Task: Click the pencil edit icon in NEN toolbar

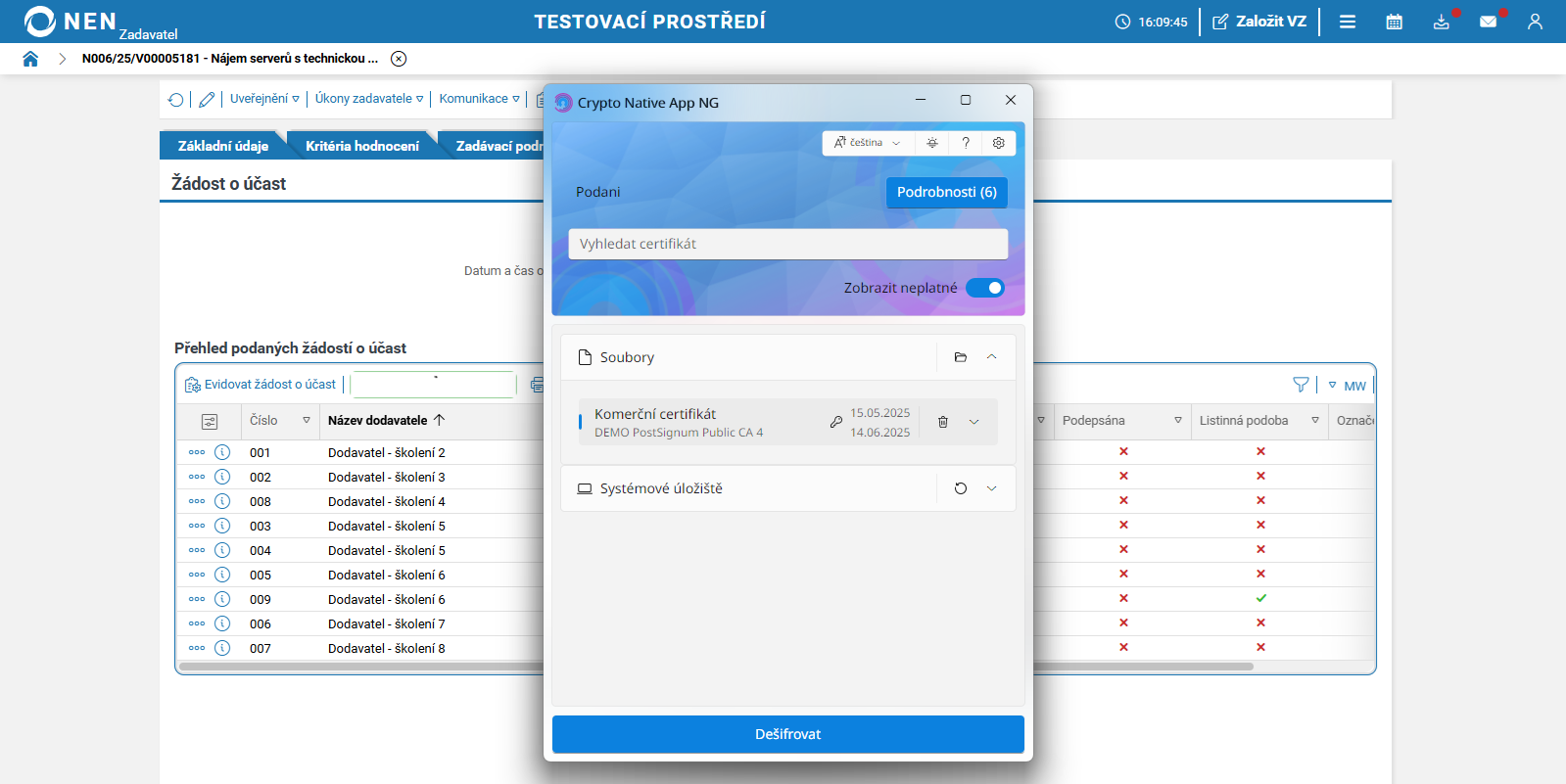Action: (207, 99)
